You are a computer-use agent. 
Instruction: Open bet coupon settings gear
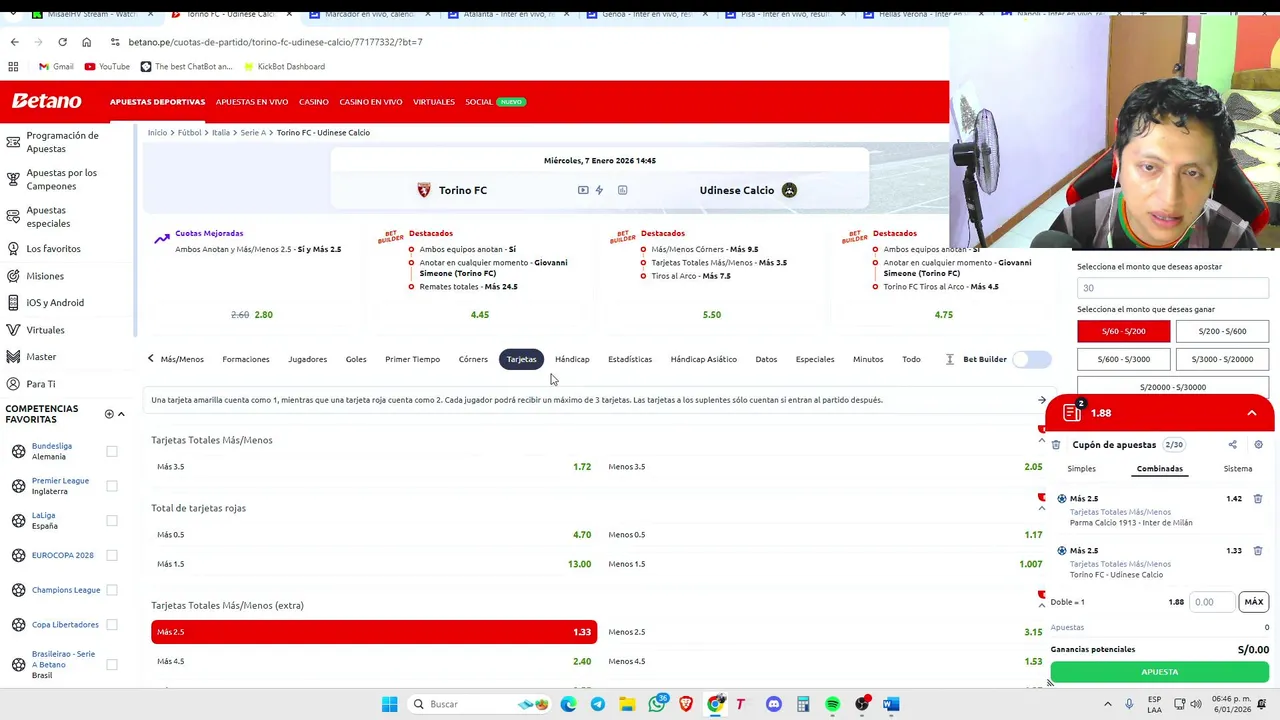1258,445
